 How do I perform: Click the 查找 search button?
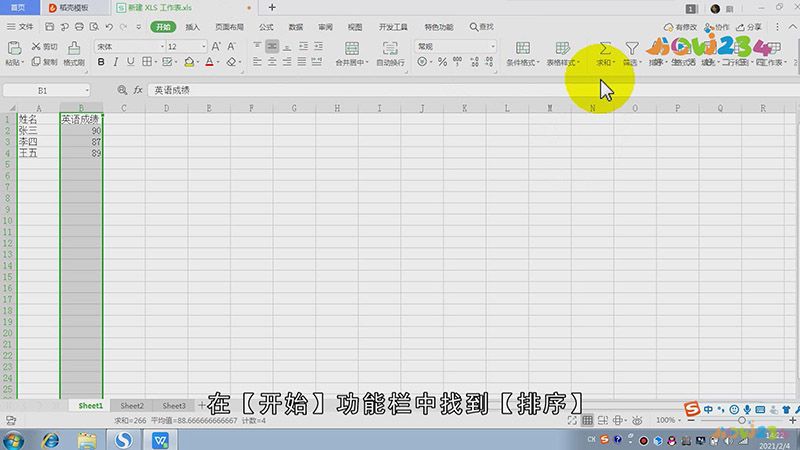click(482, 27)
